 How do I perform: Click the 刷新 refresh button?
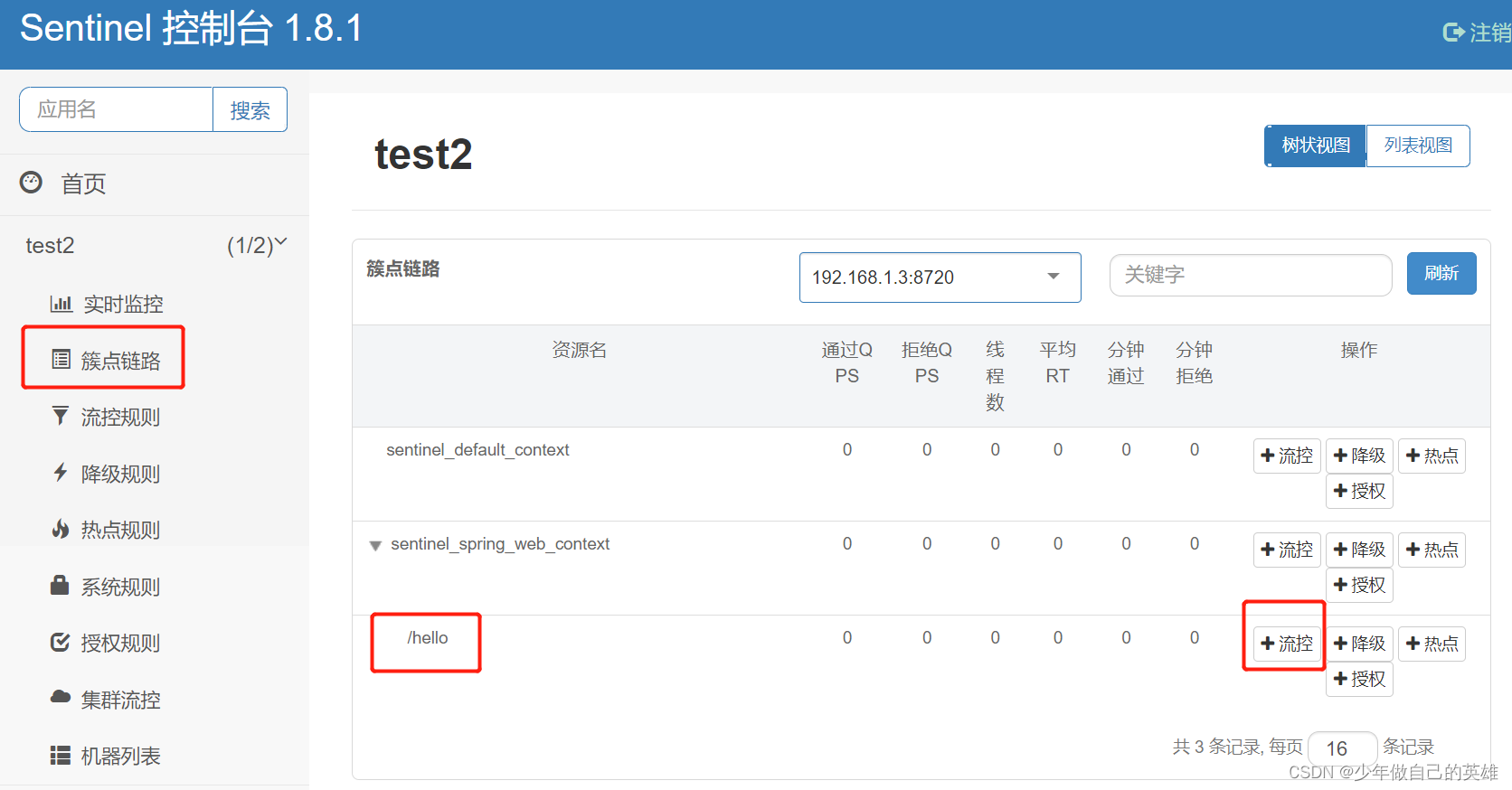coord(1441,273)
